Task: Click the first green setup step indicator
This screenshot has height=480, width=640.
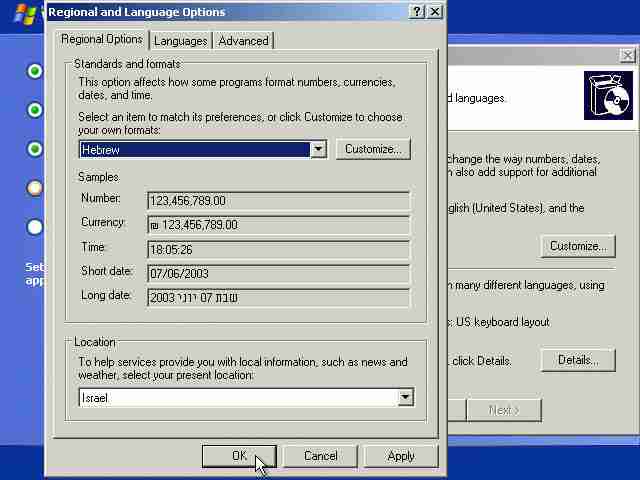Action: 35,71
